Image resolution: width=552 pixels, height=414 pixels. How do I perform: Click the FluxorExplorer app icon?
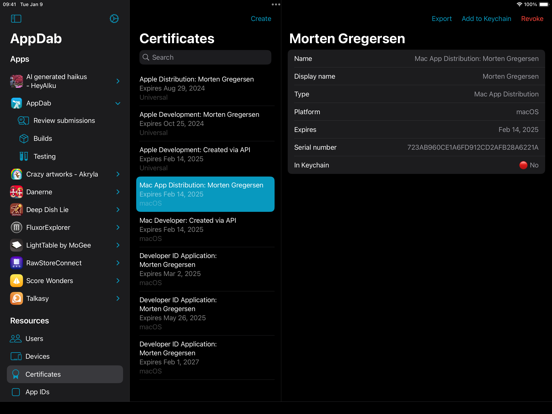17,227
